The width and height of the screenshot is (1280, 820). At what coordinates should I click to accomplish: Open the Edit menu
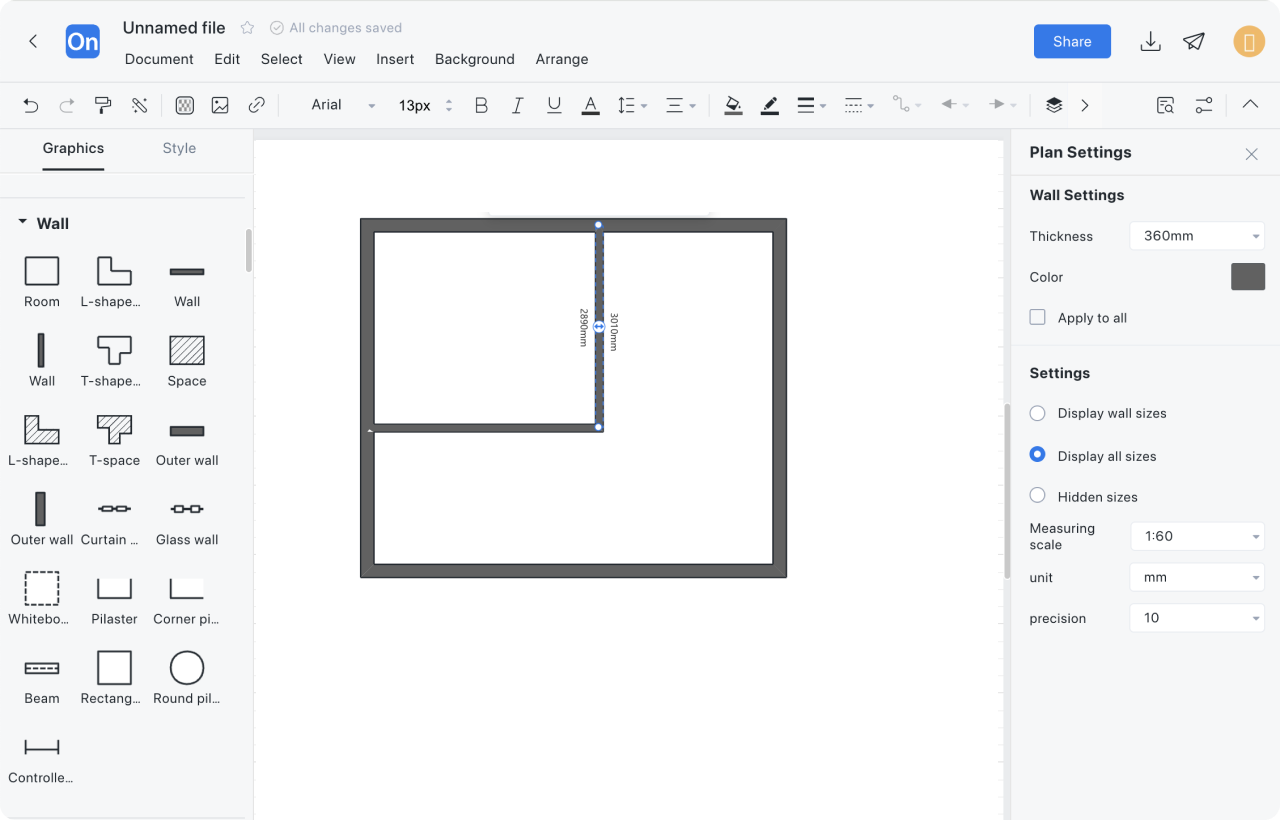pos(227,59)
